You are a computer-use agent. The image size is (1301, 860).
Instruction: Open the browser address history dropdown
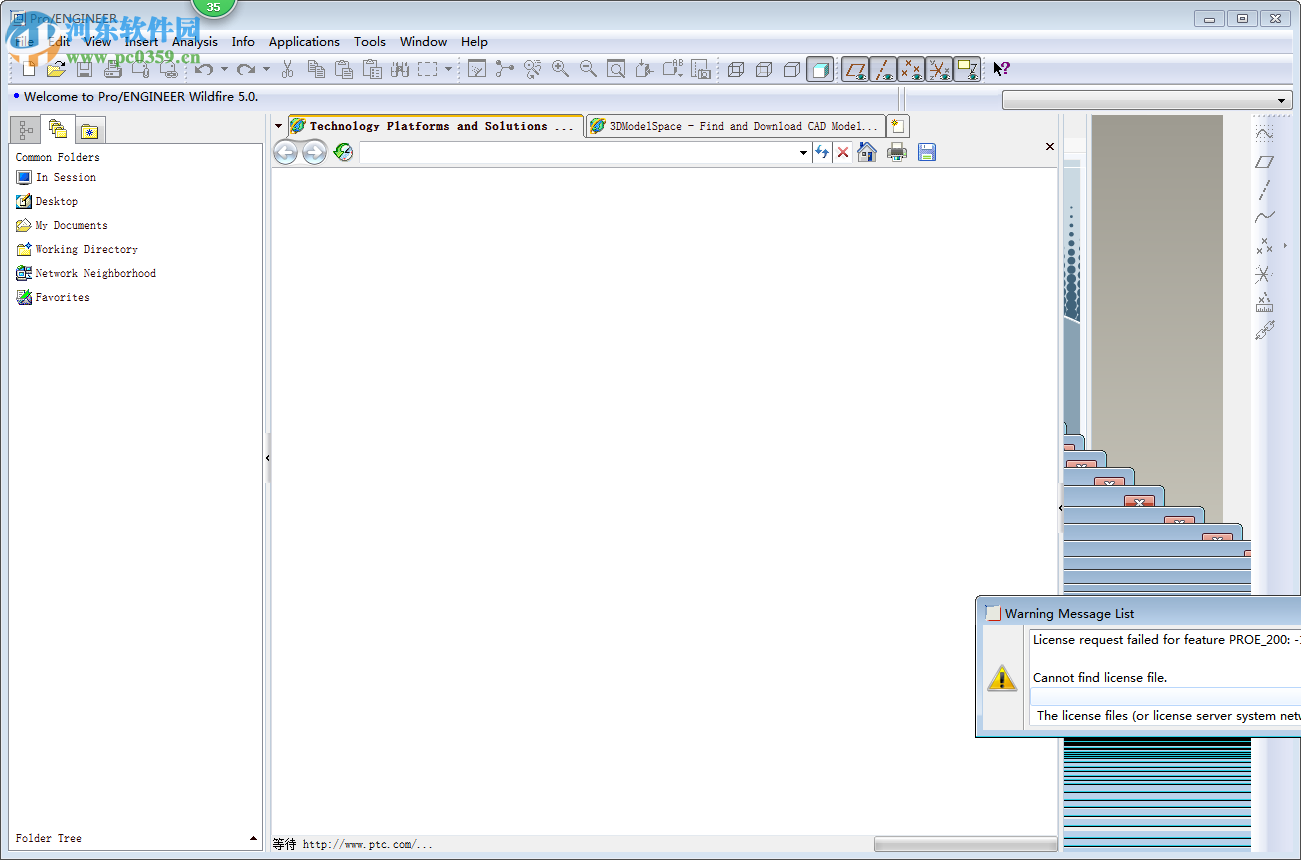(x=804, y=153)
